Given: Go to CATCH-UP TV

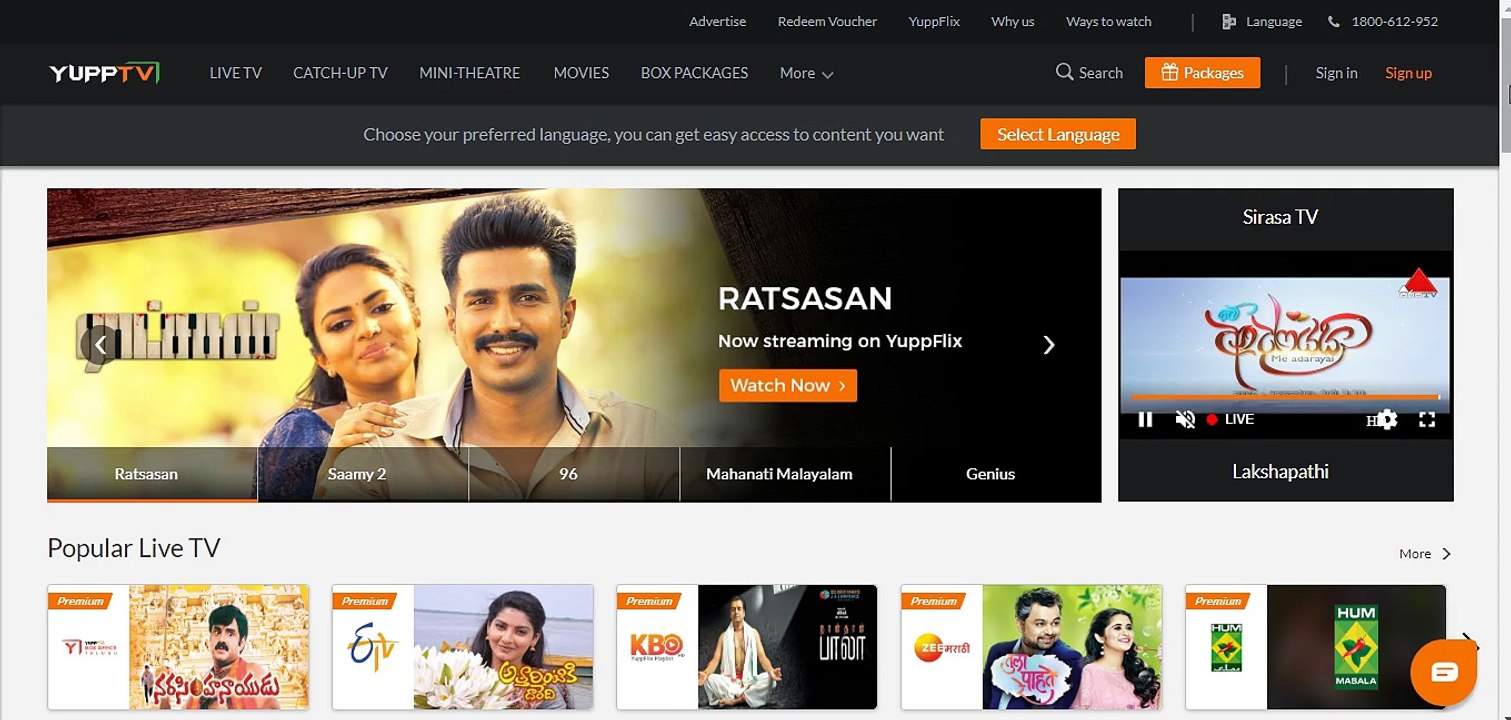Looking at the screenshot, I should tap(340, 73).
